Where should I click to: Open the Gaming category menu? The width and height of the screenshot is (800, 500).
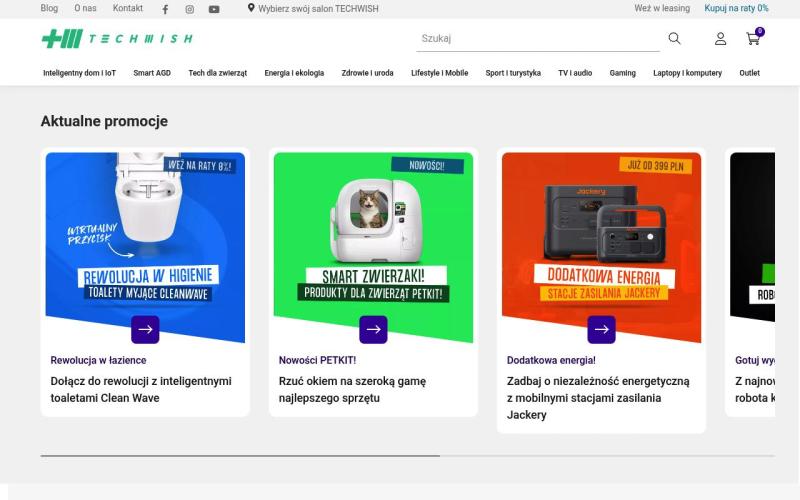[622, 73]
